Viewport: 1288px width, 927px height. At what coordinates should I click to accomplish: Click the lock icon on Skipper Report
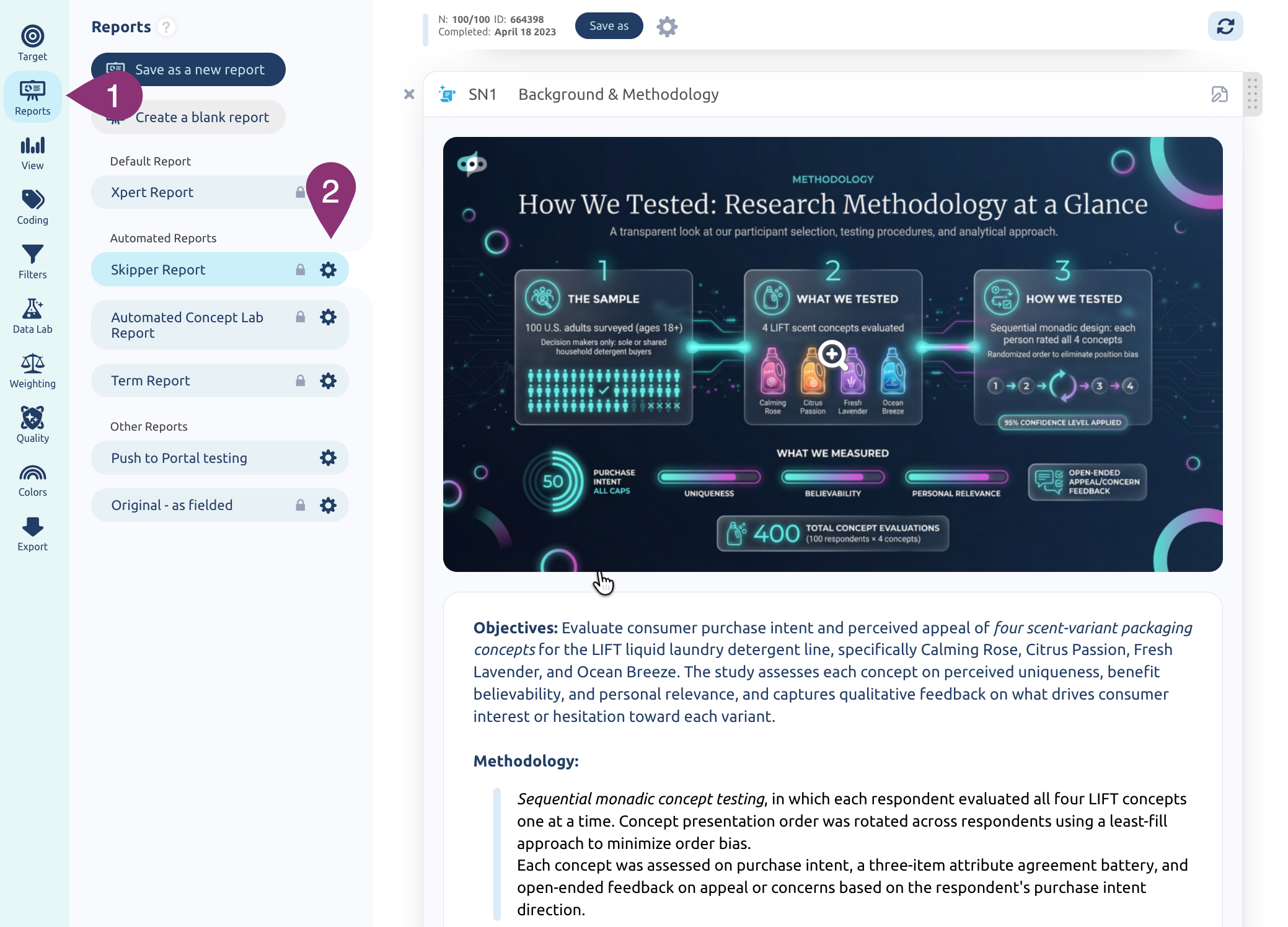pos(300,270)
